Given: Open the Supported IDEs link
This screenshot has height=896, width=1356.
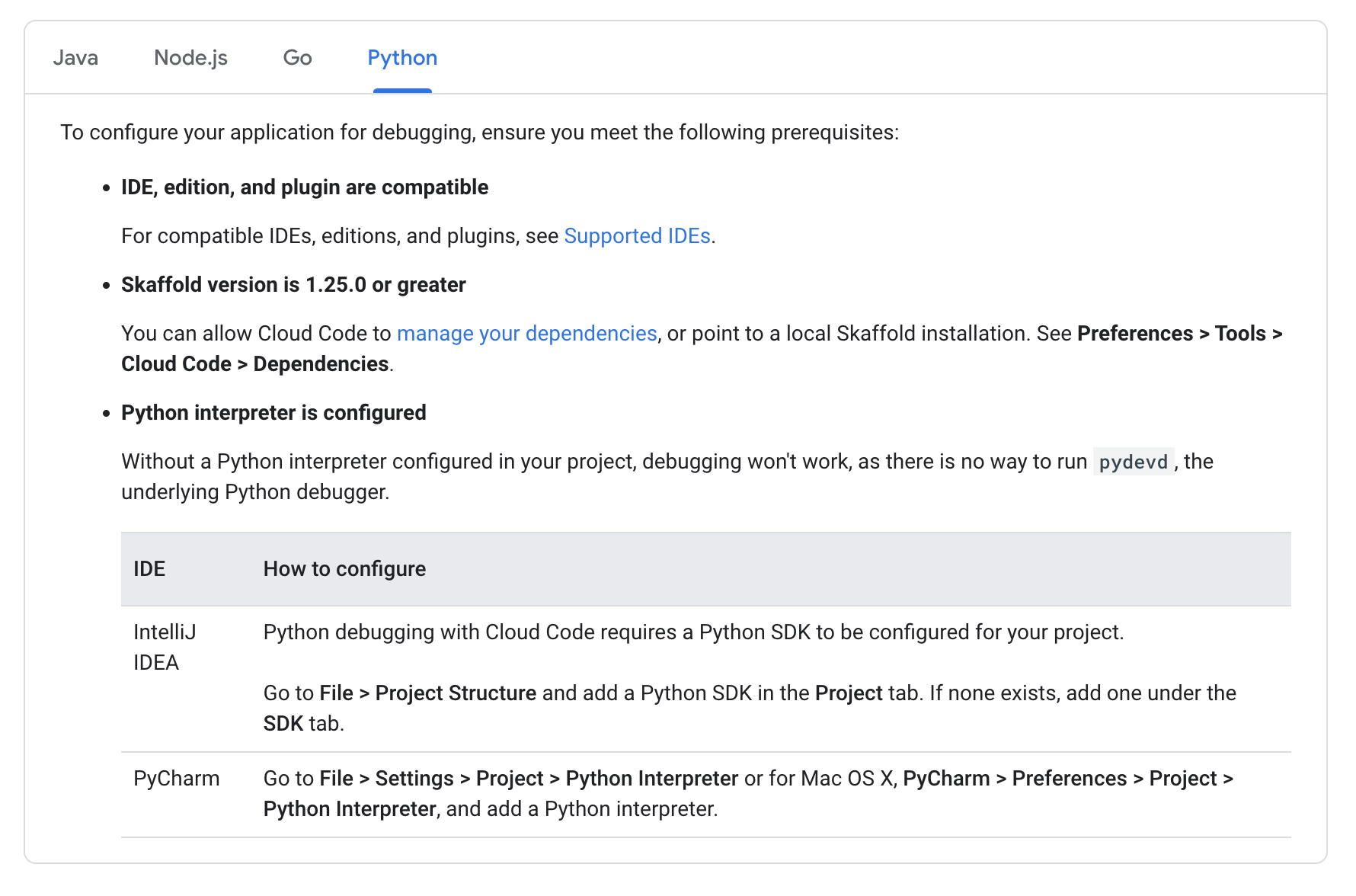Looking at the screenshot, I should click(638, 235).
